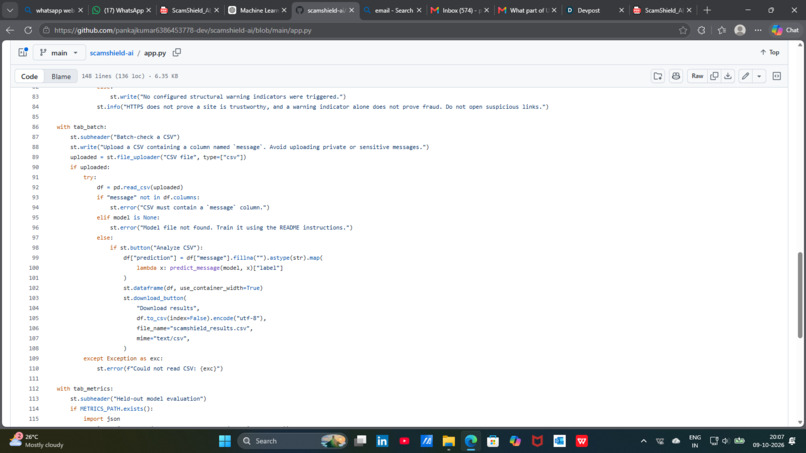The width and height of the screenshot is (806, 453).
Task: Go back in browser history
Action: (x=10, y=30)
